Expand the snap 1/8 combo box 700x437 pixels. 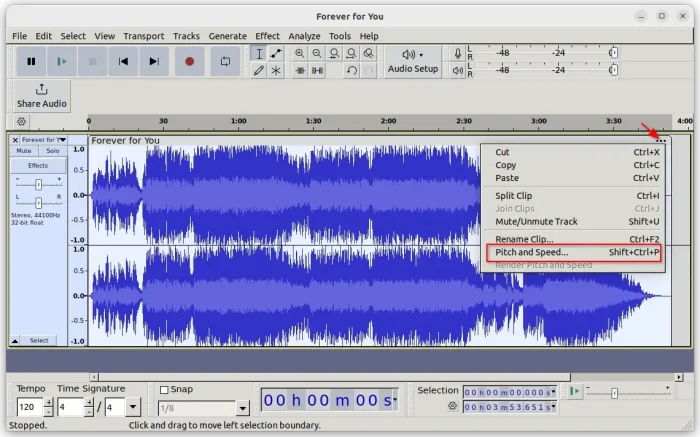tap(243, 408)
